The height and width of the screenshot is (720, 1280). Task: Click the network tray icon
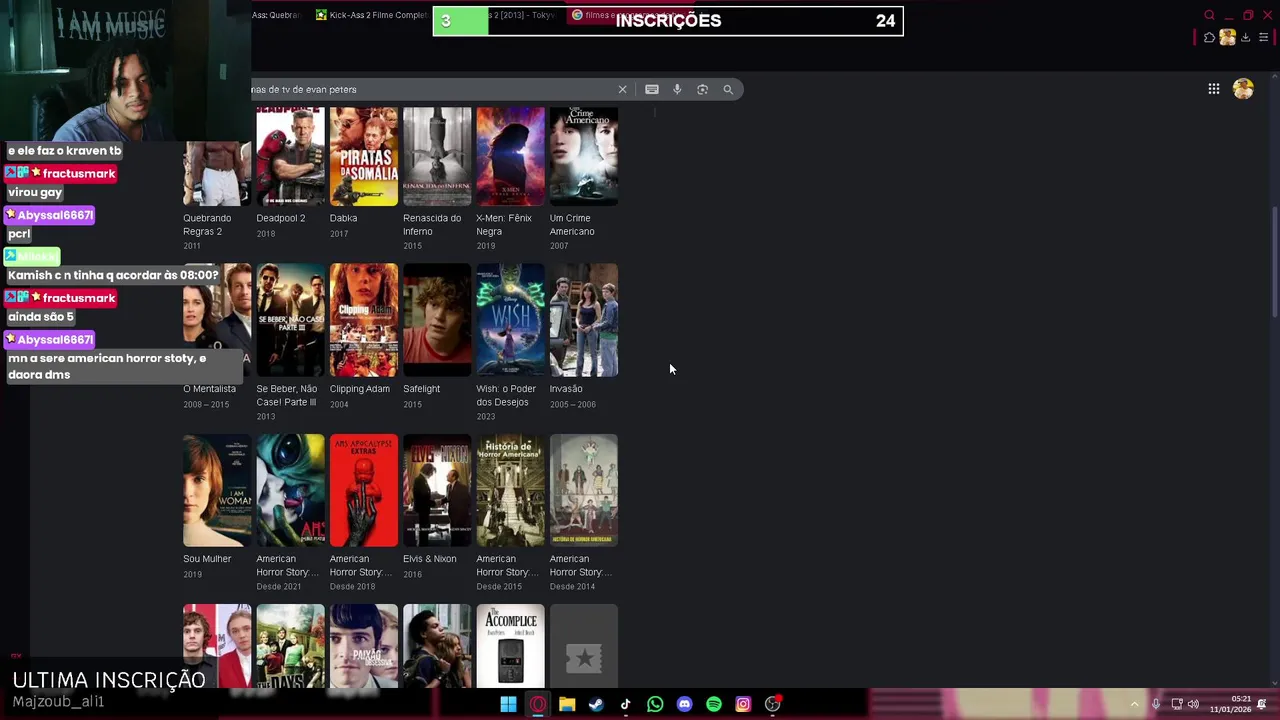pos(1177,704)
